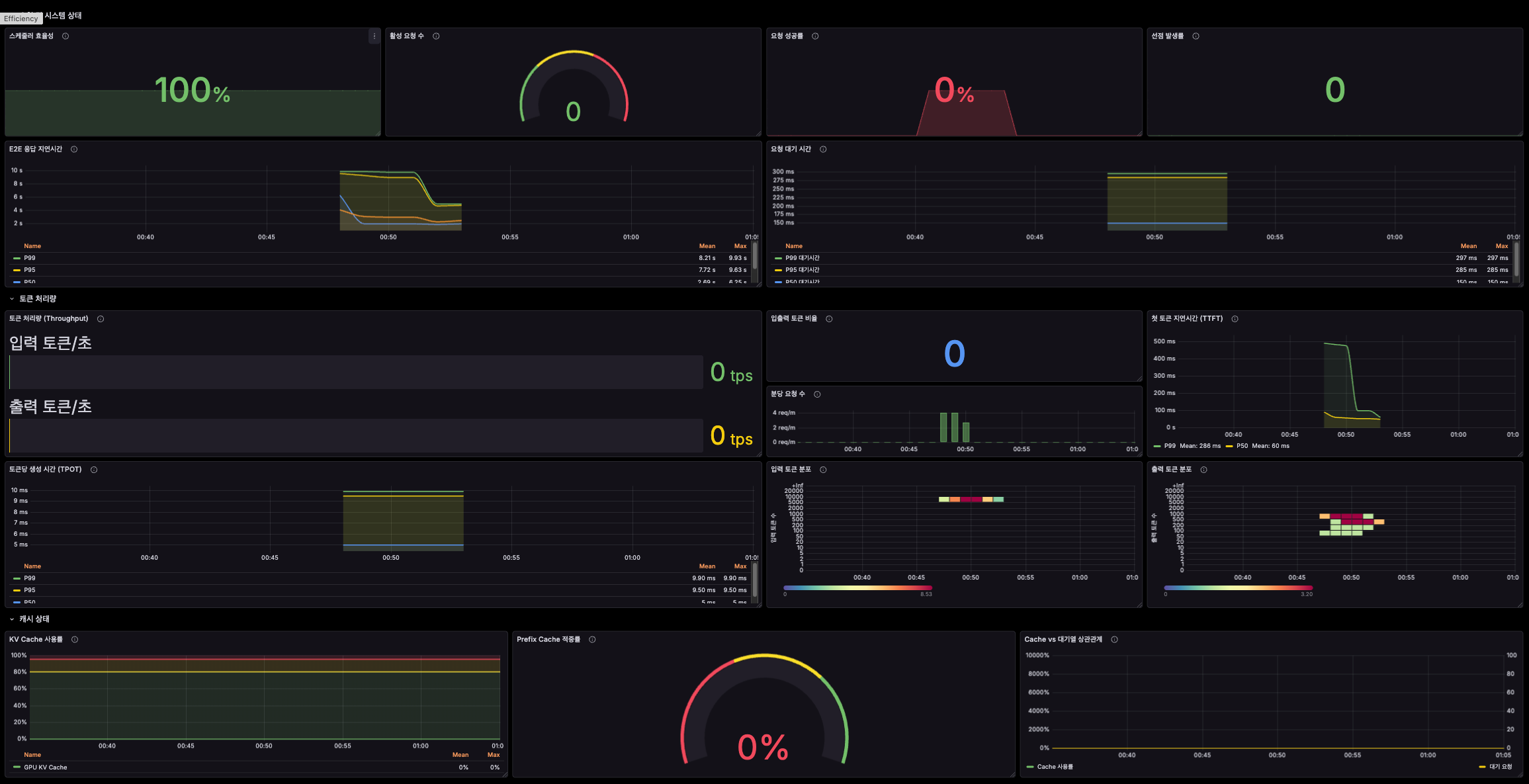Sort KV Cache 사용률 legend by Max
This screenshot has width=1529, height=784.
[x=494, y=755]
